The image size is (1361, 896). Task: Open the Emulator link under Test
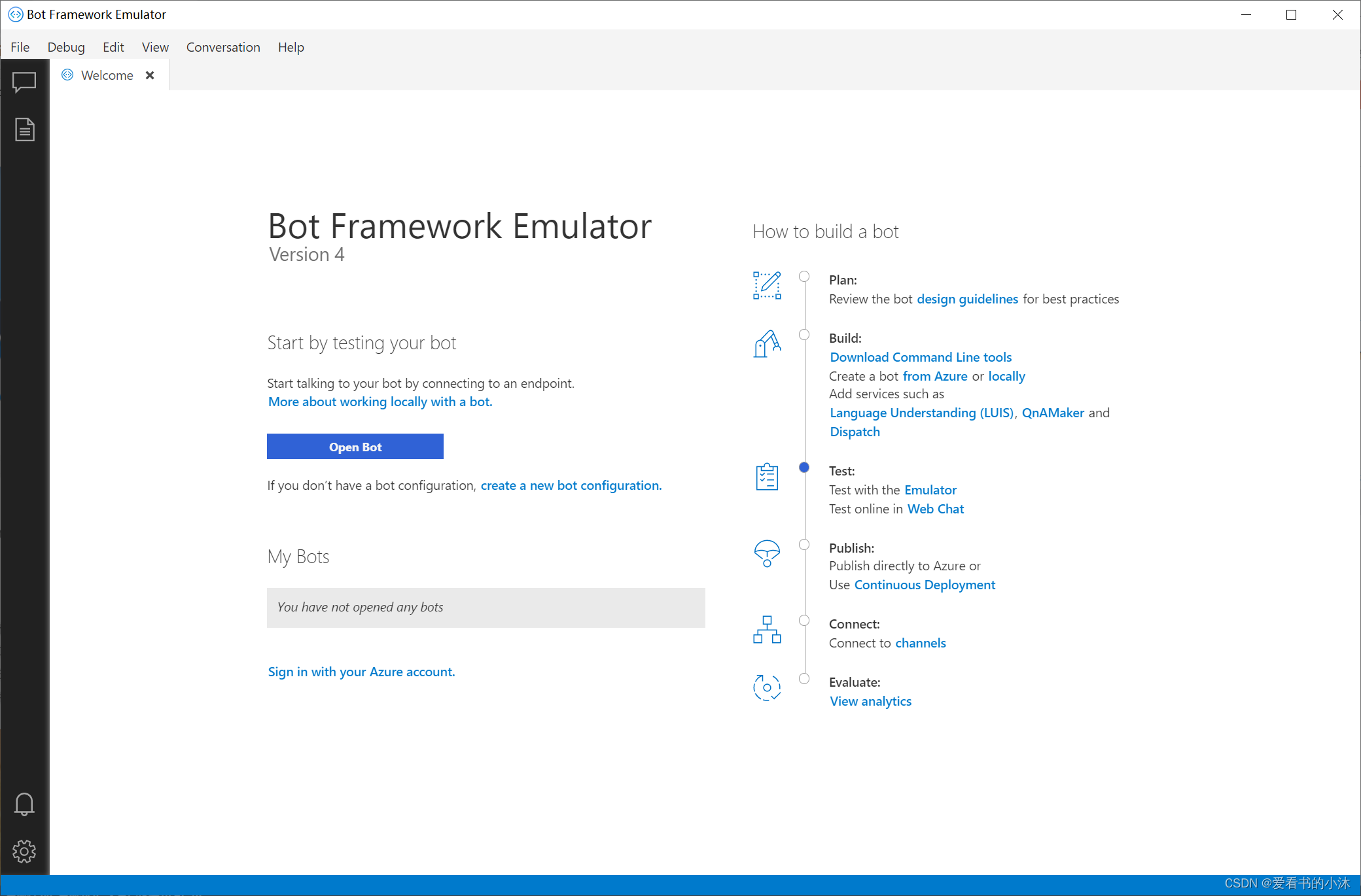[x=930, y=490]
